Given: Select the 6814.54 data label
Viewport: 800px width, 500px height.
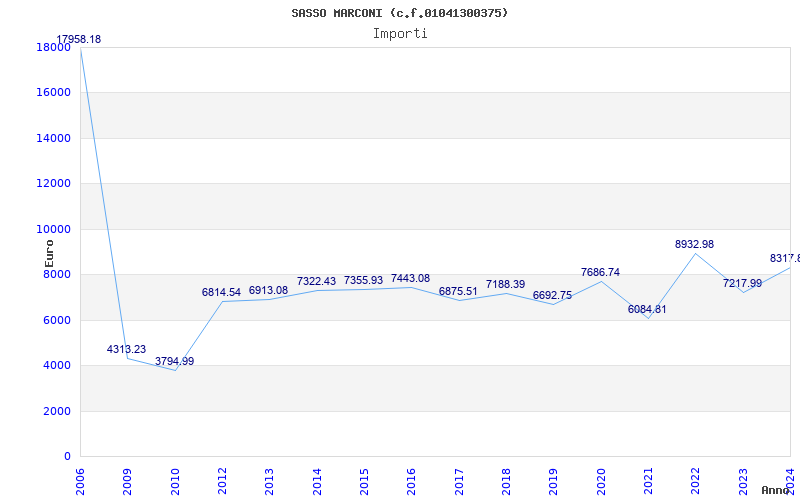Looking at the screenshot, I should (x=221, y=292).
